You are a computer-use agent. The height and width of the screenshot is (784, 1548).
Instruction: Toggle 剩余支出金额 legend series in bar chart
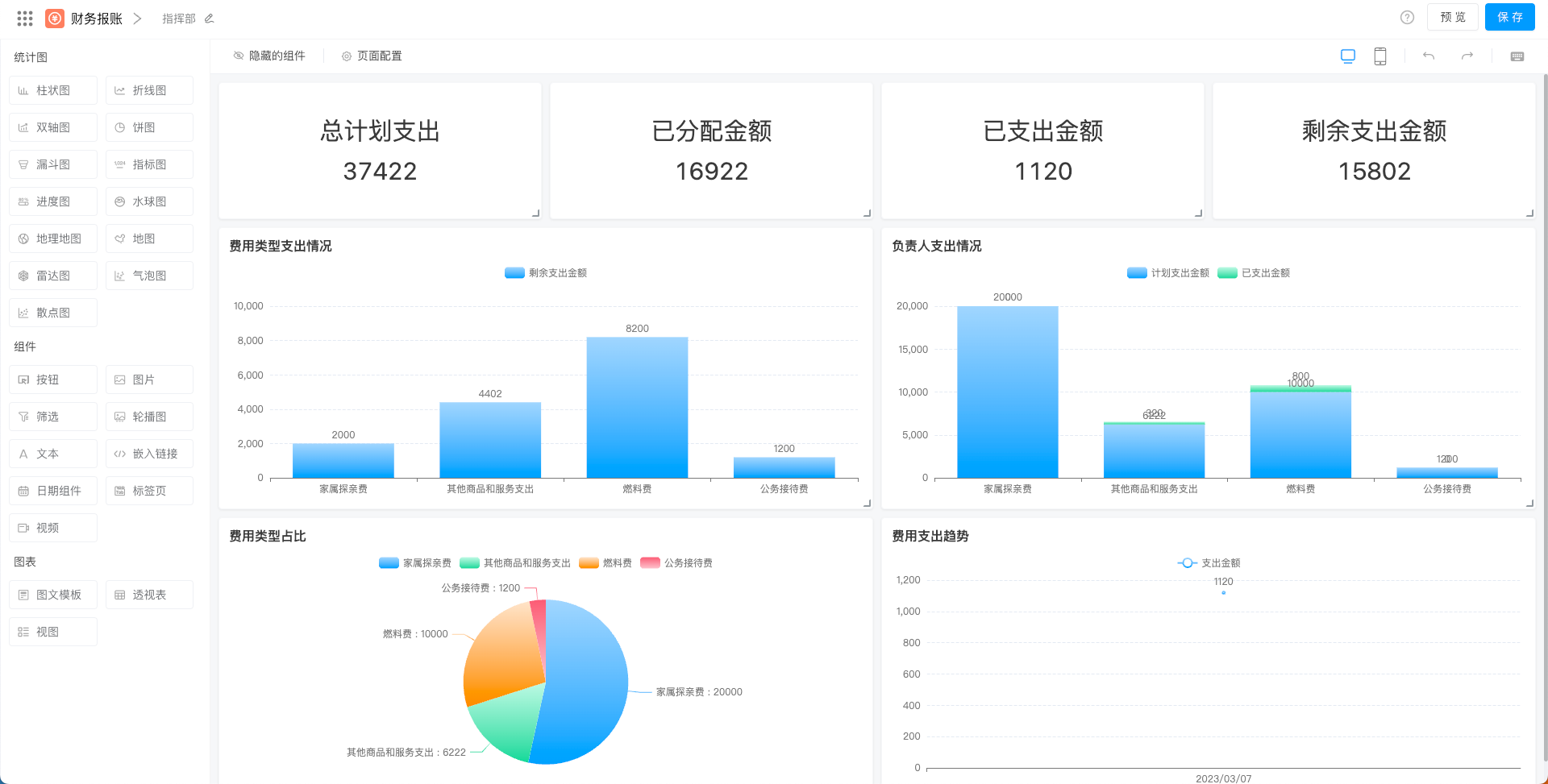(546, 273)
